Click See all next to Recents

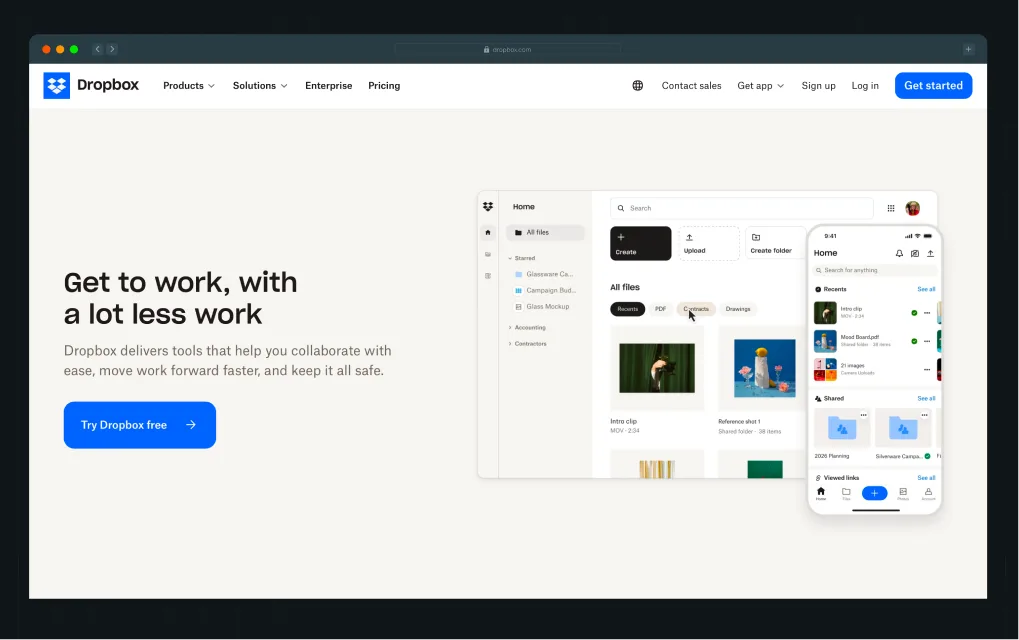[926, 289]
